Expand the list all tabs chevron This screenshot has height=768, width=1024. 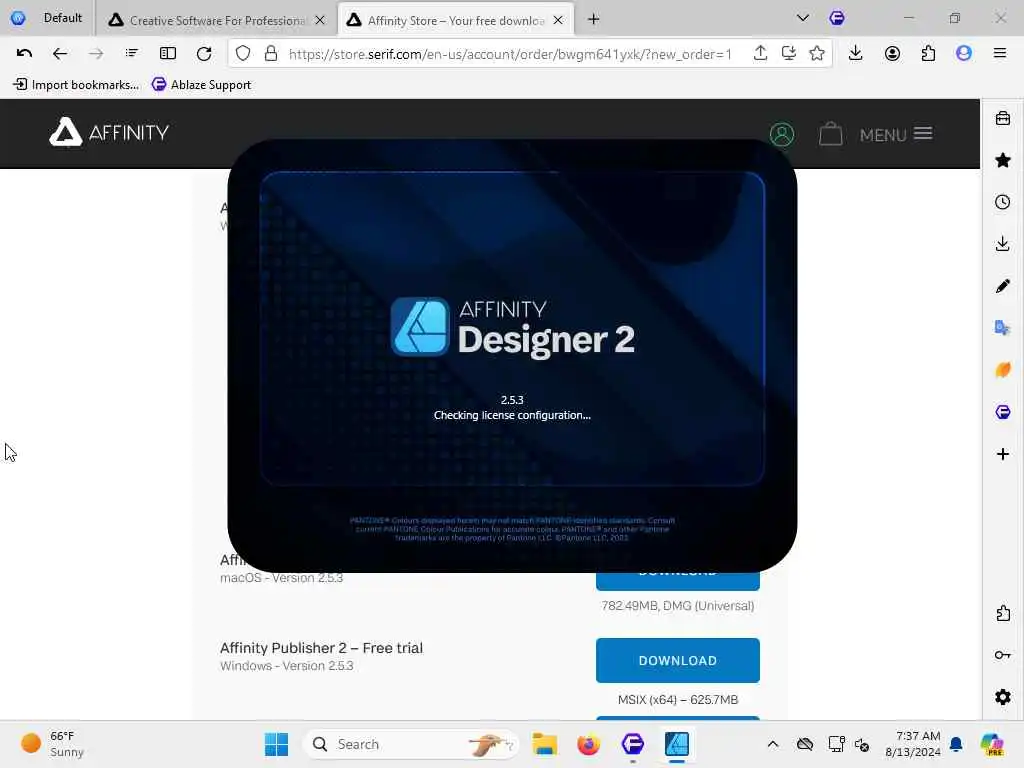(803, 18)
